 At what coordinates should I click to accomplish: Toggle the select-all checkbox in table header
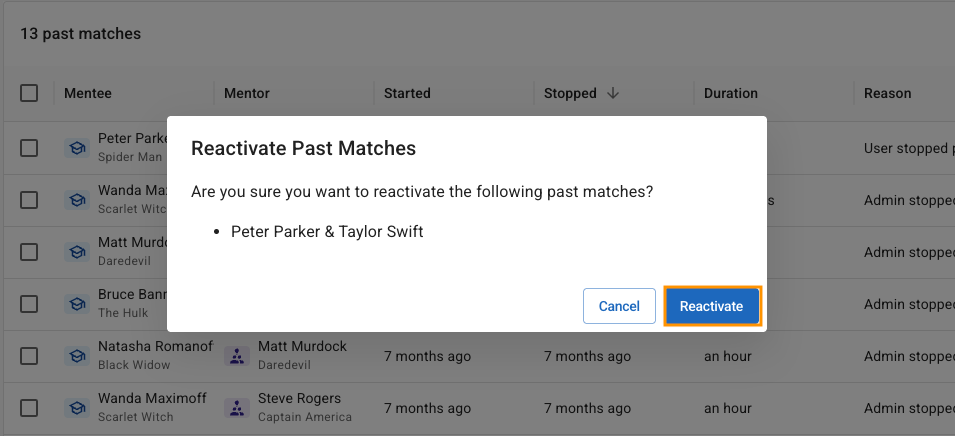[x=29, y=93]
